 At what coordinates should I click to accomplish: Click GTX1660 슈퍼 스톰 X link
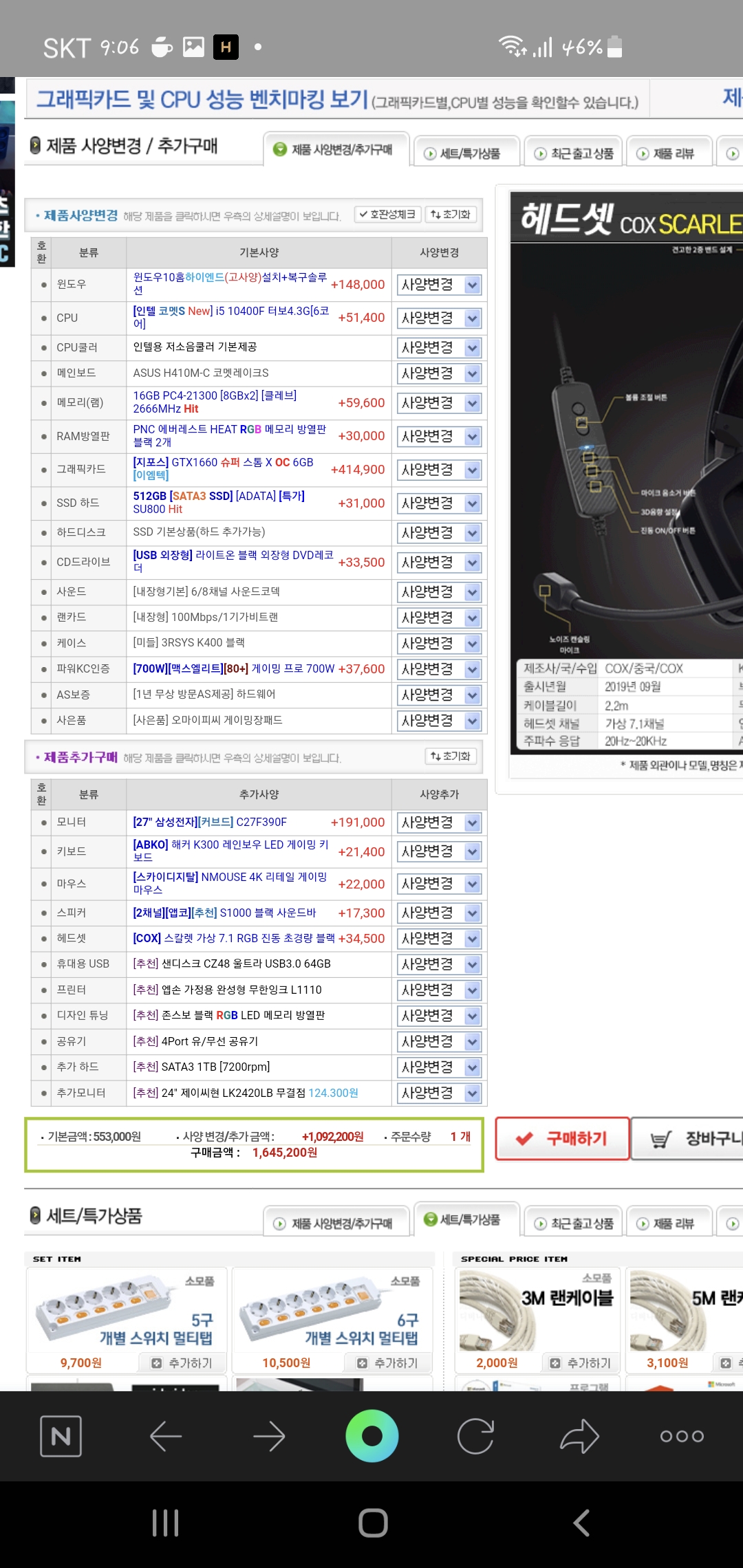(223, 468)
